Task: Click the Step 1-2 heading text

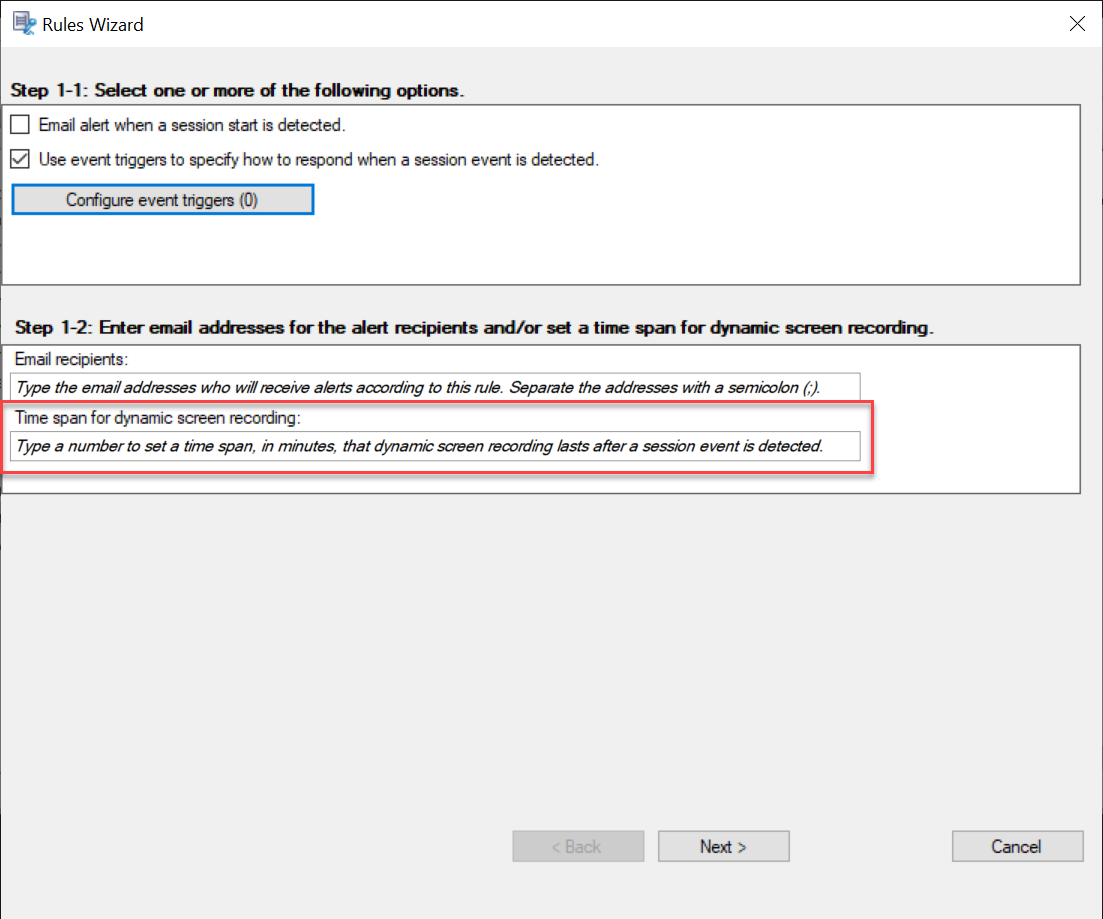Action: pos(474,328)
